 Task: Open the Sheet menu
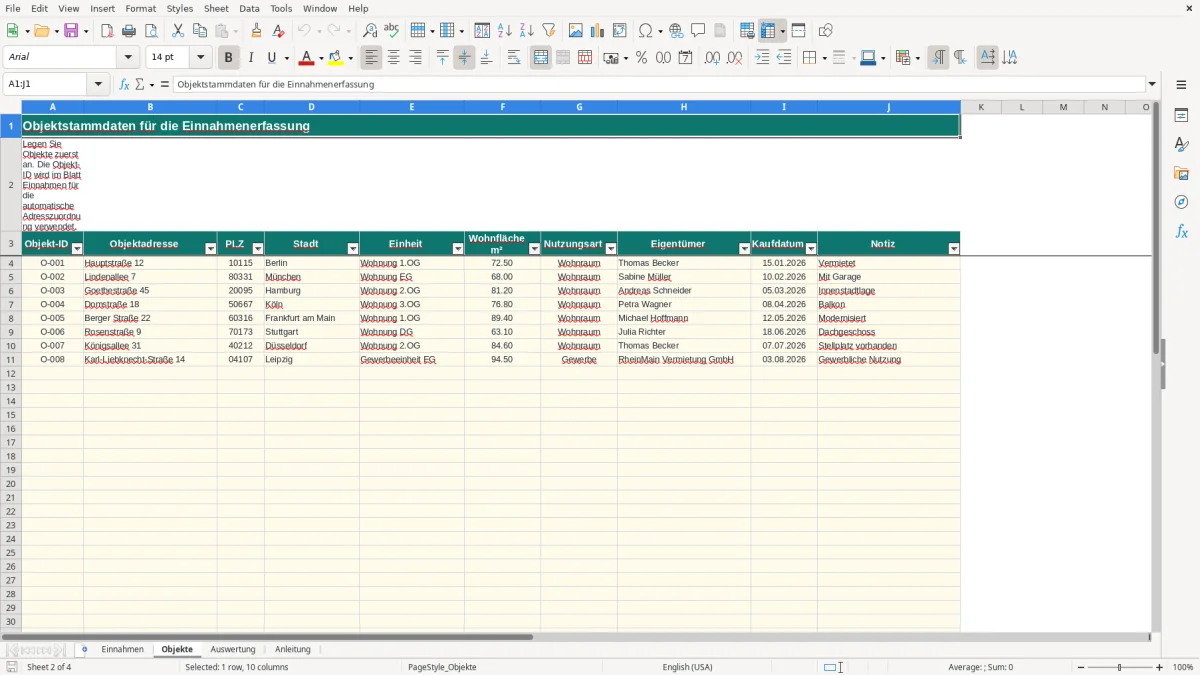click(x=216, y=8)
